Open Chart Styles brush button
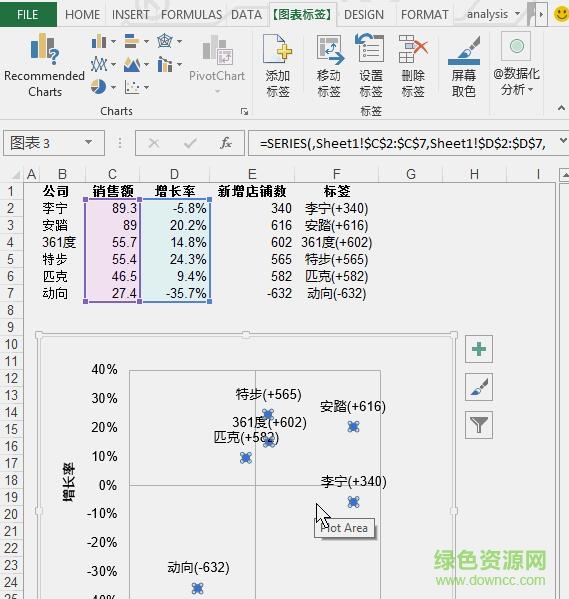The height and width of the screenshot is (599, 569). click(479, 387)
